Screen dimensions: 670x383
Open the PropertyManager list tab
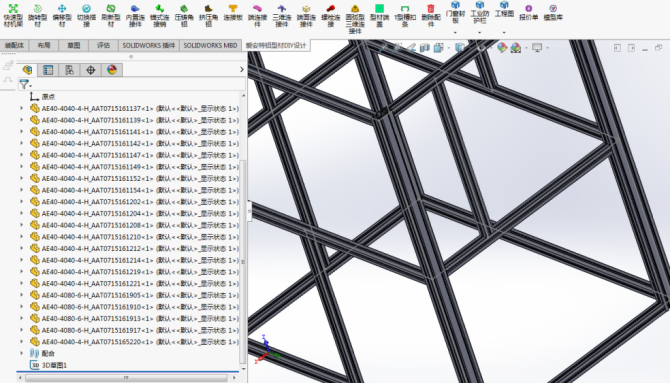(48, 70)
